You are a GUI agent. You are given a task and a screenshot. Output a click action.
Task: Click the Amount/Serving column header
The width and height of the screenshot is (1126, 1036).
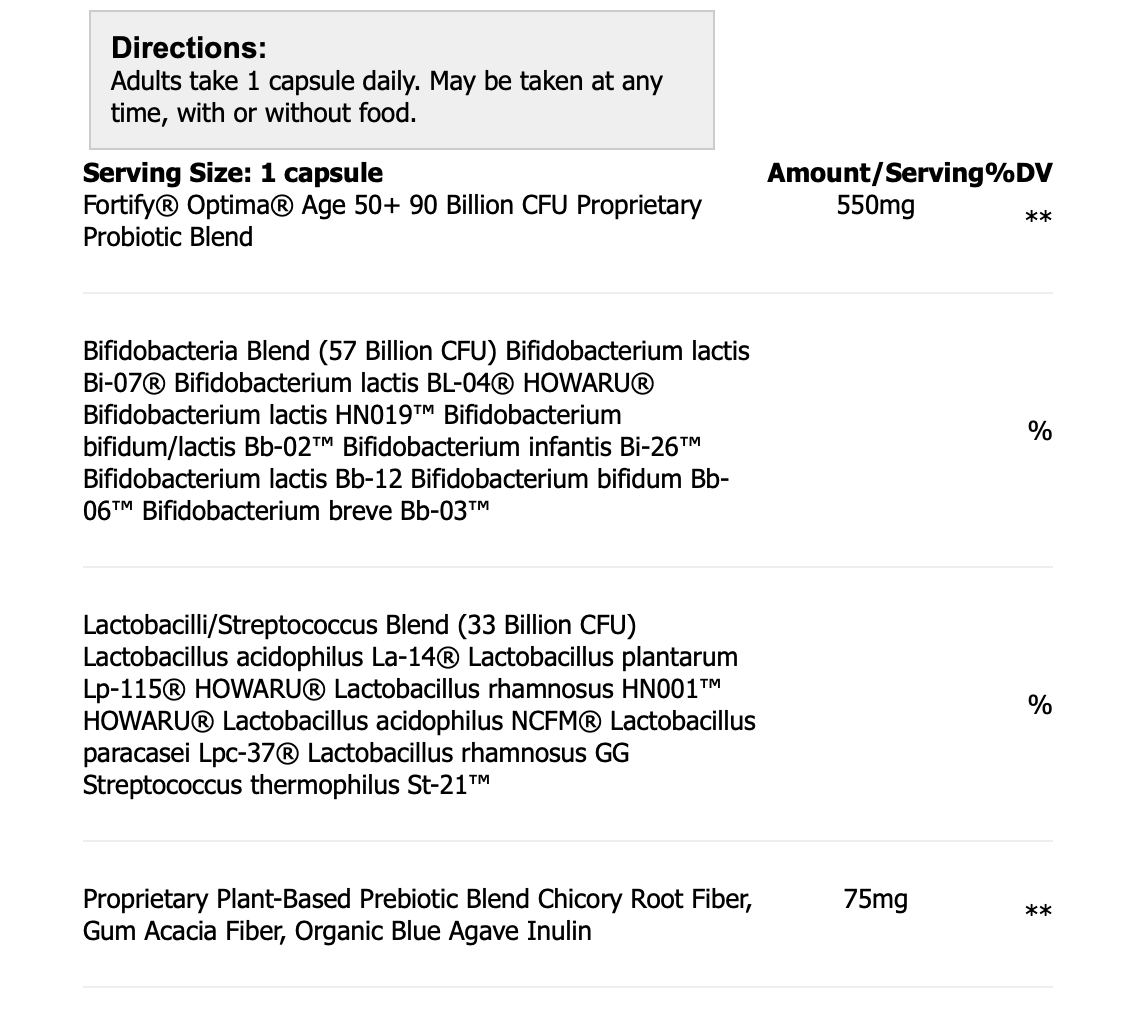(875, 173)
